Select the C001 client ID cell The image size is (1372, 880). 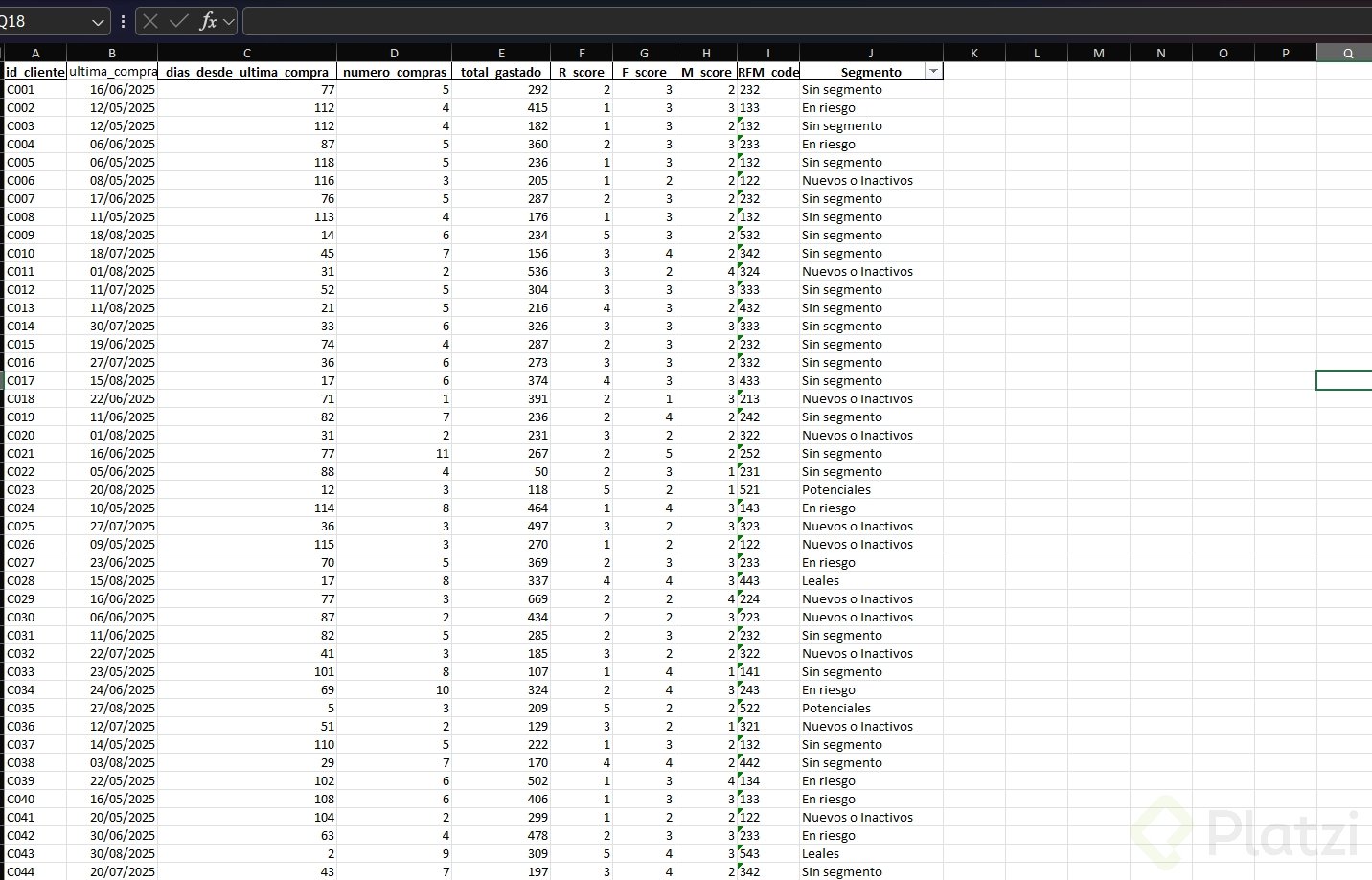coord(35,90)
